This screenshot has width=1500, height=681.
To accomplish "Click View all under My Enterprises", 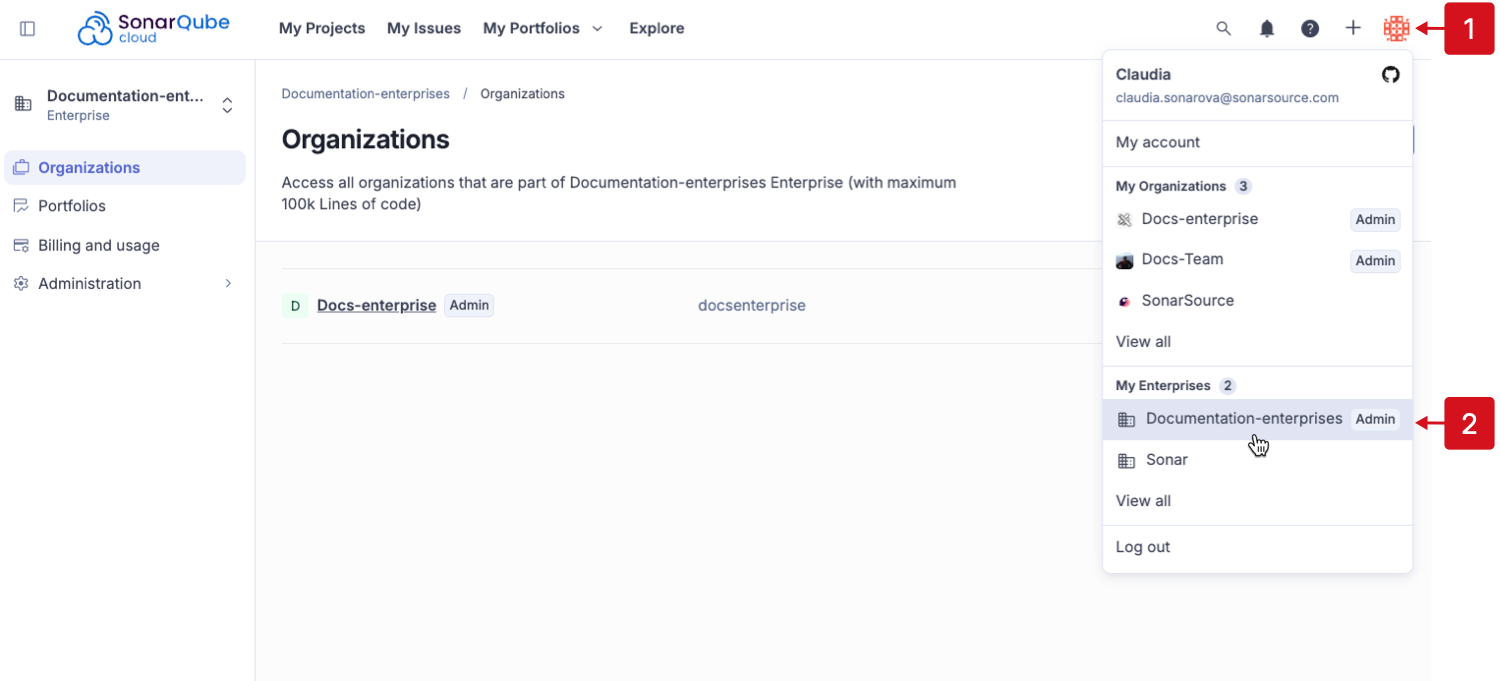I will tap(1143, 501).
